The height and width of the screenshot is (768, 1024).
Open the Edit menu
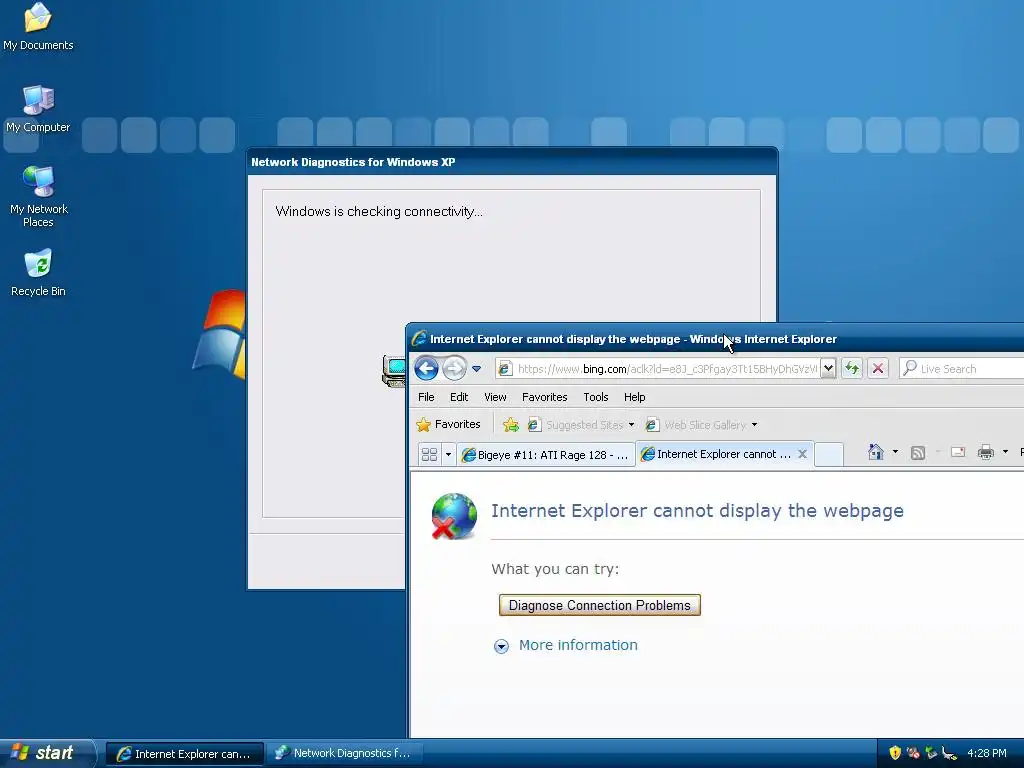[x=458, y=397]
